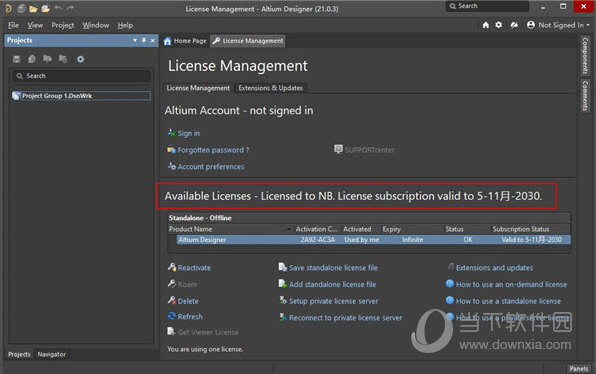Switch to Navigator tab at bottom
Viewport: 596px width, 374px height.
point(51,354)
